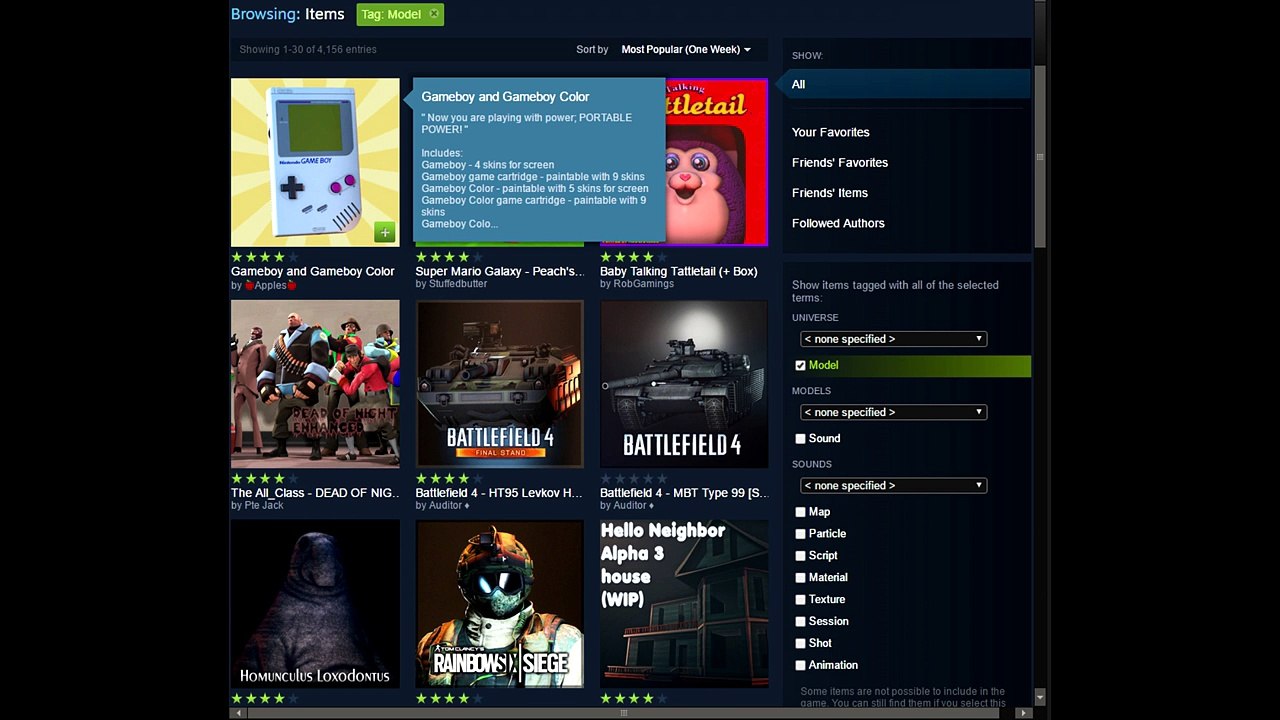Viewport: 1280px width, 720px height.
Task: Open the Most Popular (One Week) sort dropdown
Action: pos(686,49)
